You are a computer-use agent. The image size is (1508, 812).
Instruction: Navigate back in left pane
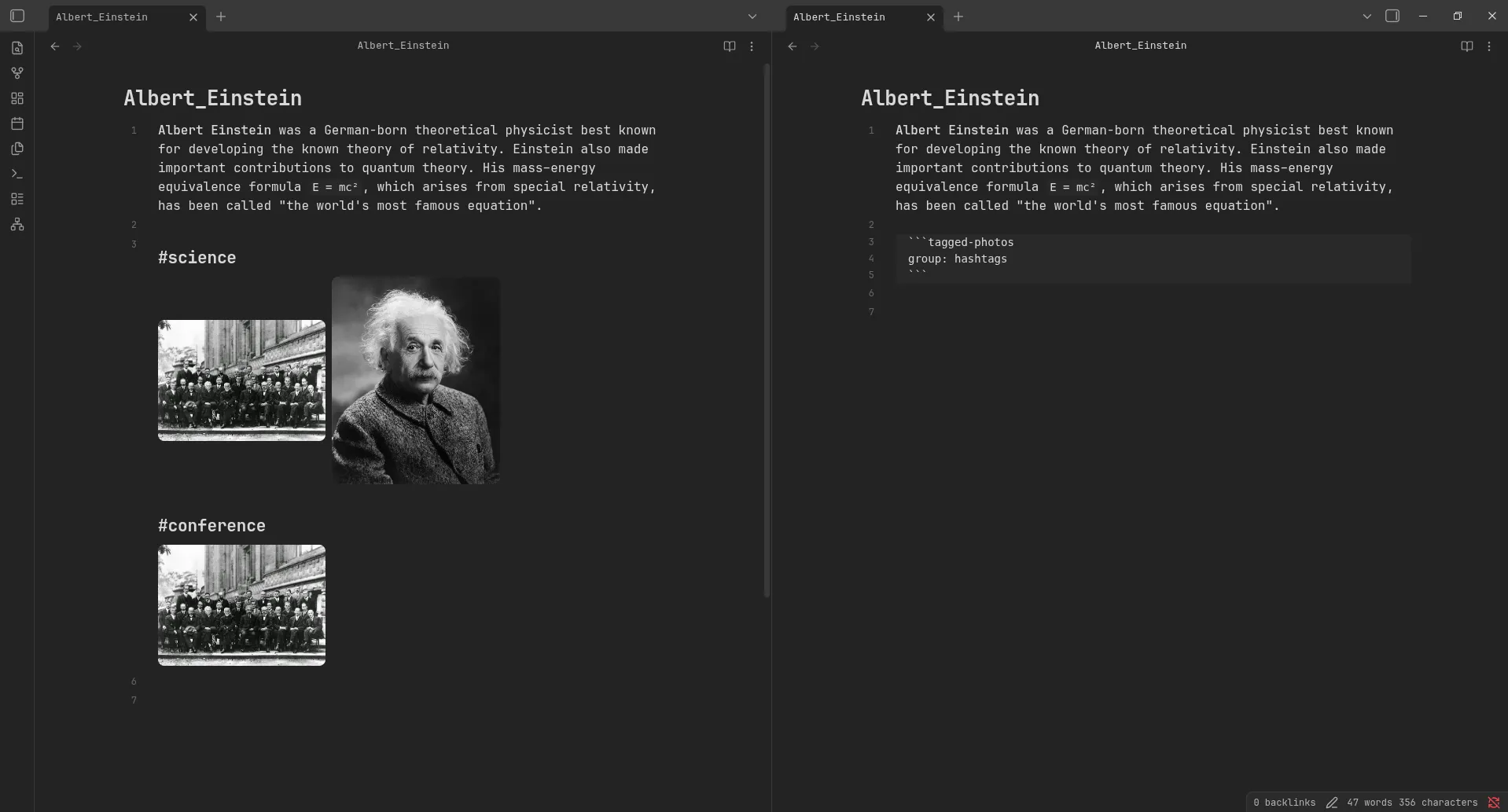pyautogui.click(x=55, y=46)
